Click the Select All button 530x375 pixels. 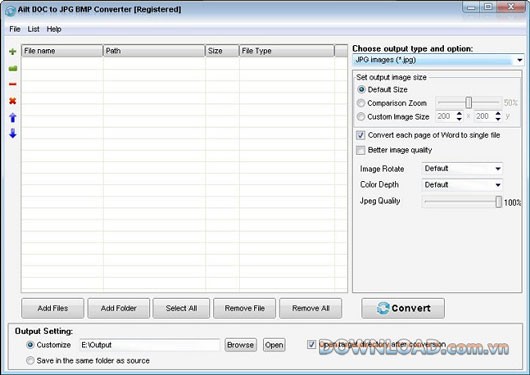(x=181, y=308)
